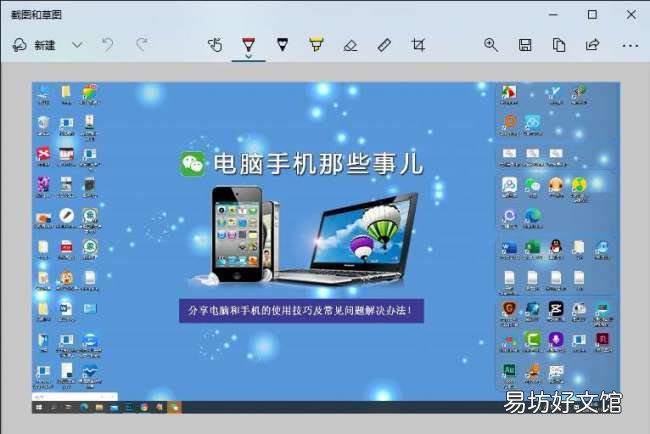
Task: Click the Edge icon in captured taskbar
Action: [84, 407]
